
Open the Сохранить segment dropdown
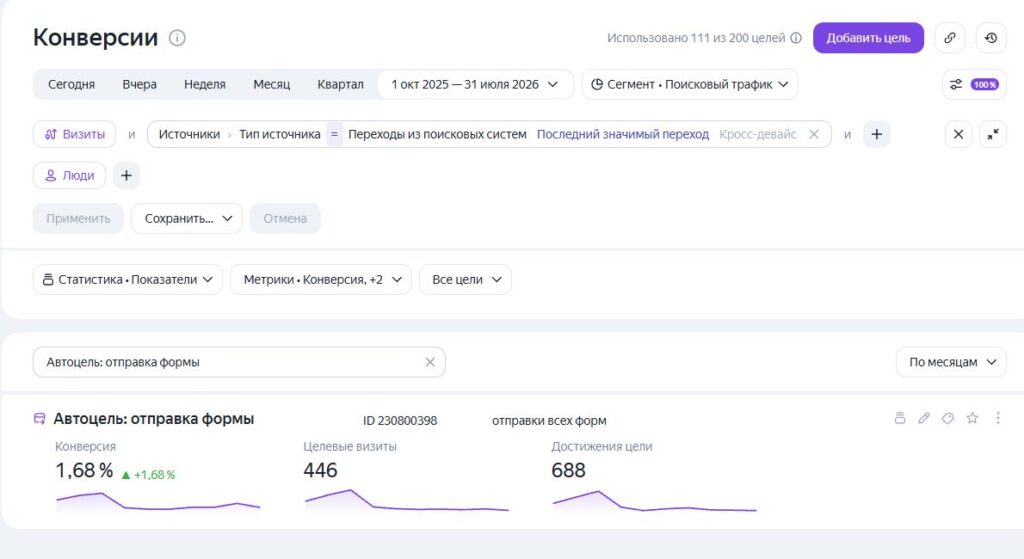[x=187, y=218]
